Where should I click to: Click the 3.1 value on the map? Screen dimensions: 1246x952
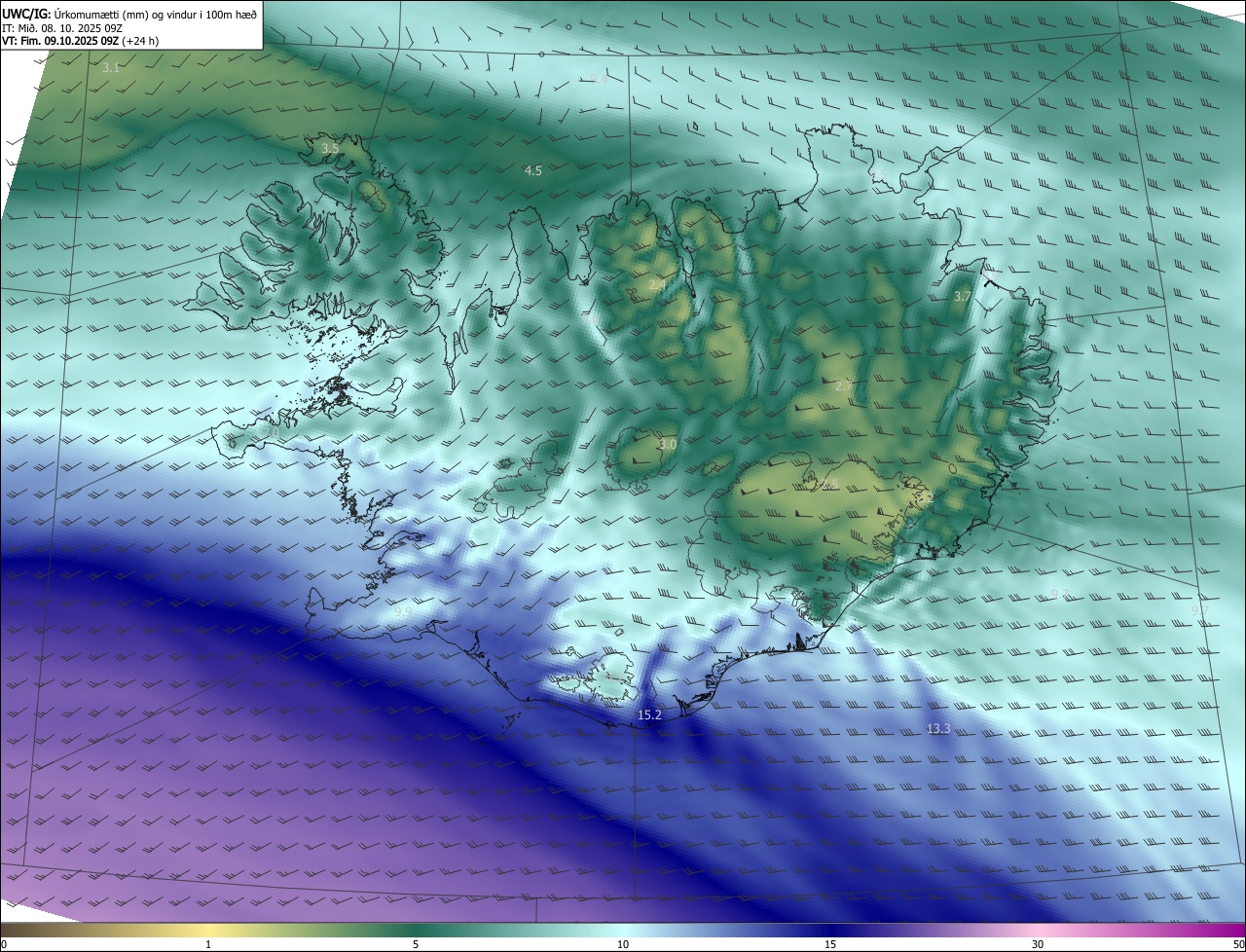tap(111, 68)
